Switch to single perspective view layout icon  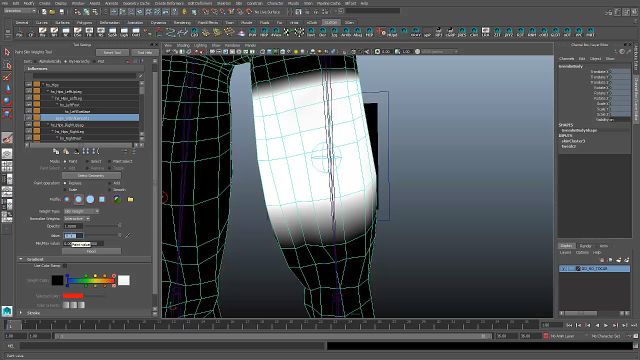(x=7, y=154)
